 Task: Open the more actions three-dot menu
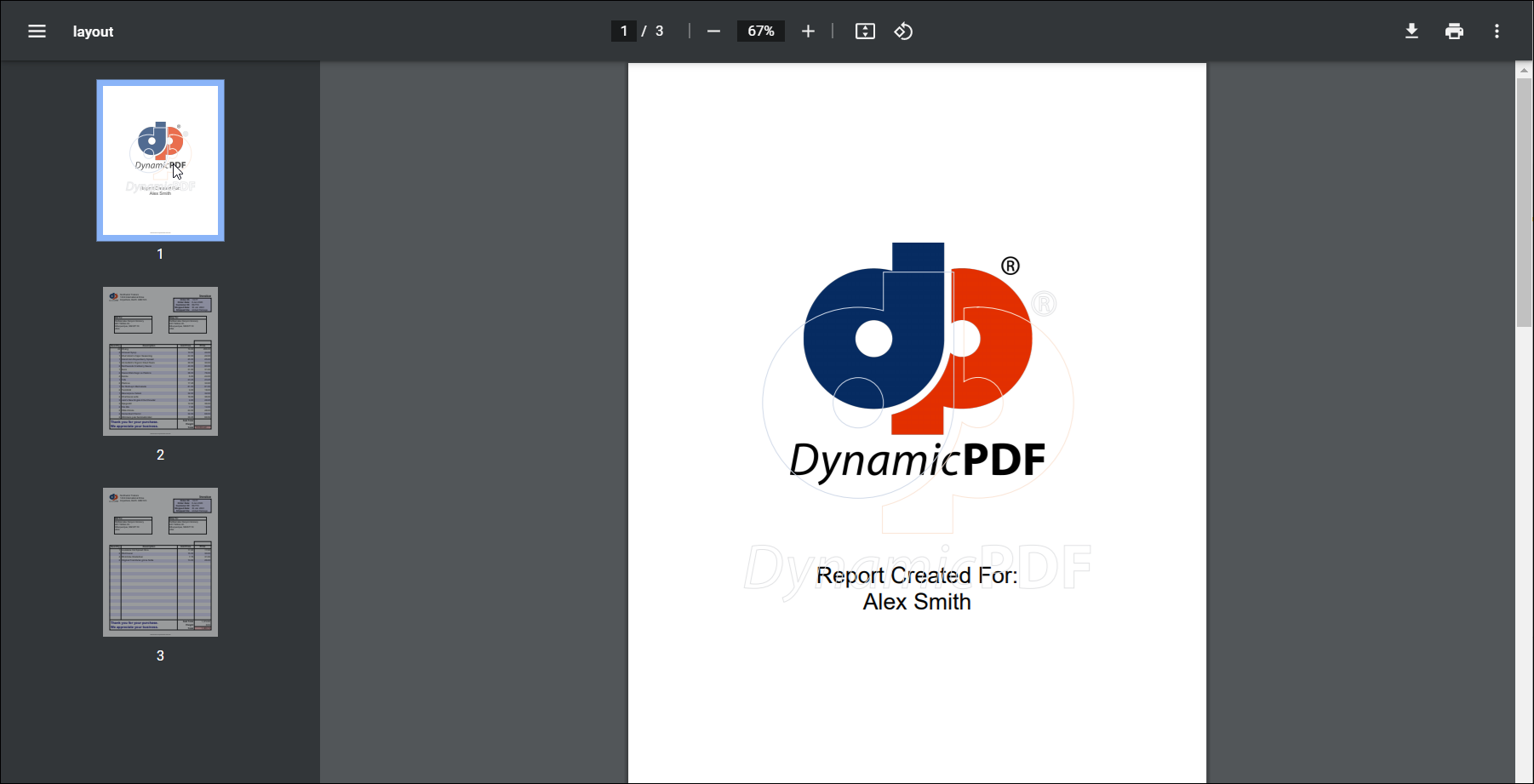coord(1497,31)
